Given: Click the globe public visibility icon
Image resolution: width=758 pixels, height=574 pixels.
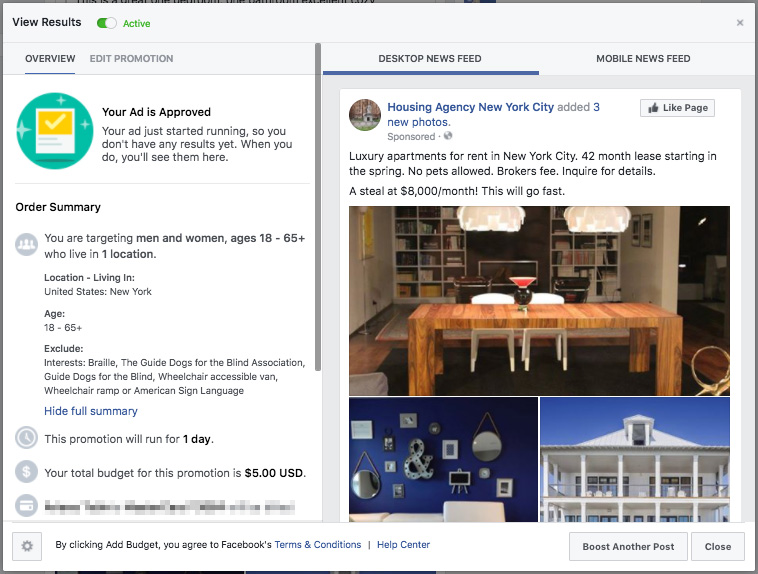Looking at the screenshot, I should coord(448,136).
